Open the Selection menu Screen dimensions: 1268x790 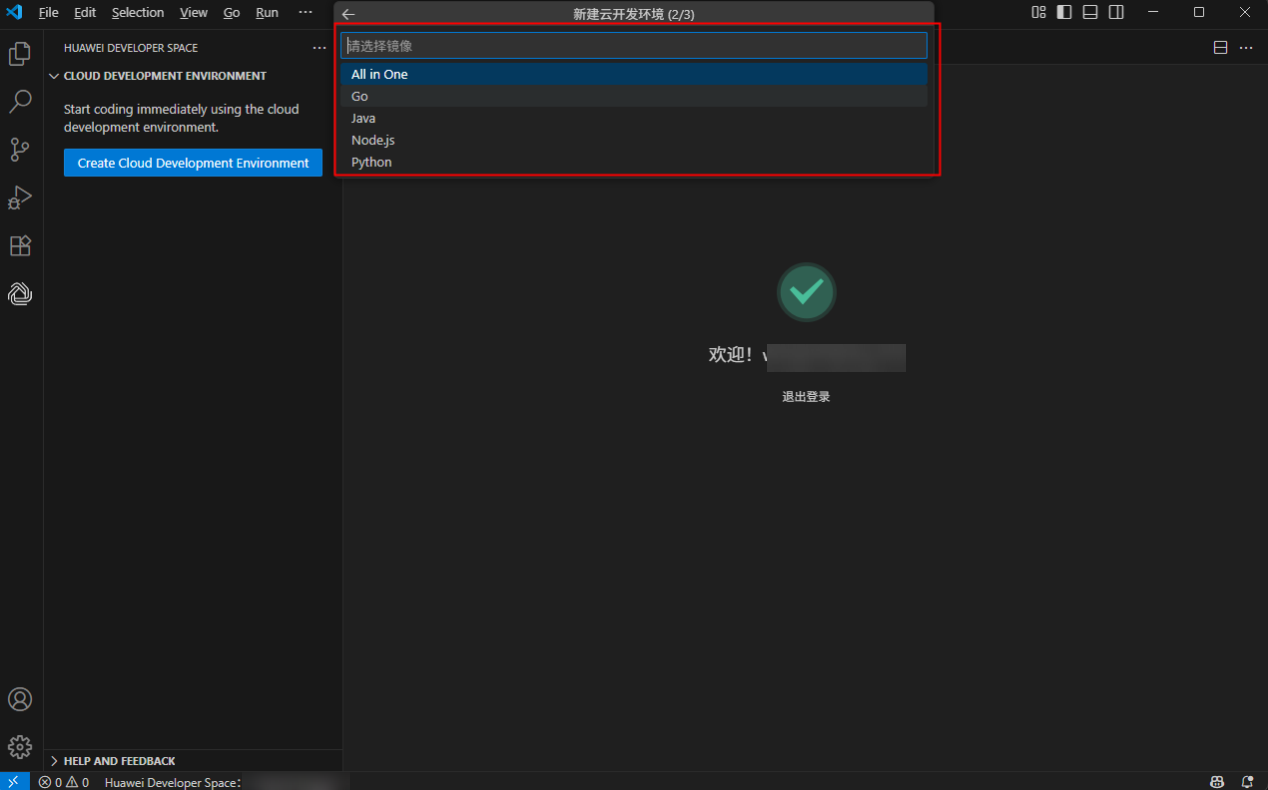coord(137,13)
